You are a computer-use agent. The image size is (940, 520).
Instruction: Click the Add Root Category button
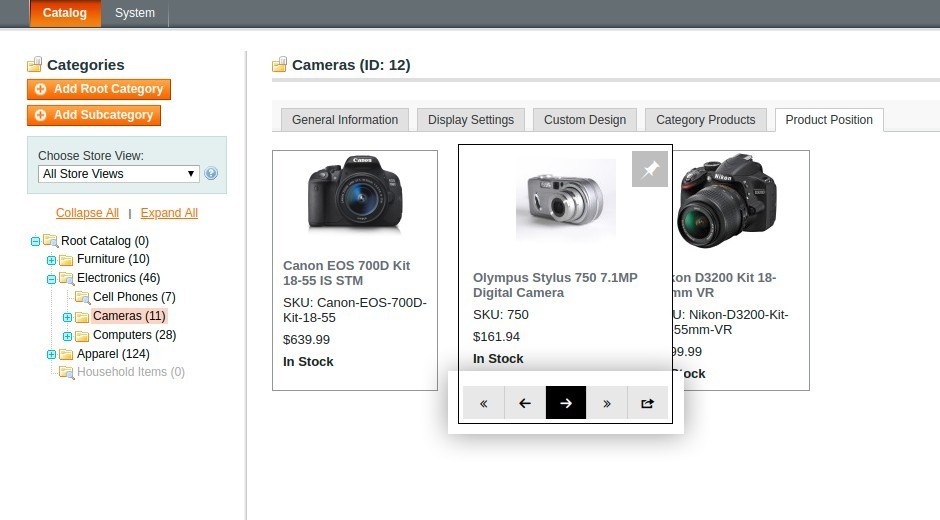point(99,89)
